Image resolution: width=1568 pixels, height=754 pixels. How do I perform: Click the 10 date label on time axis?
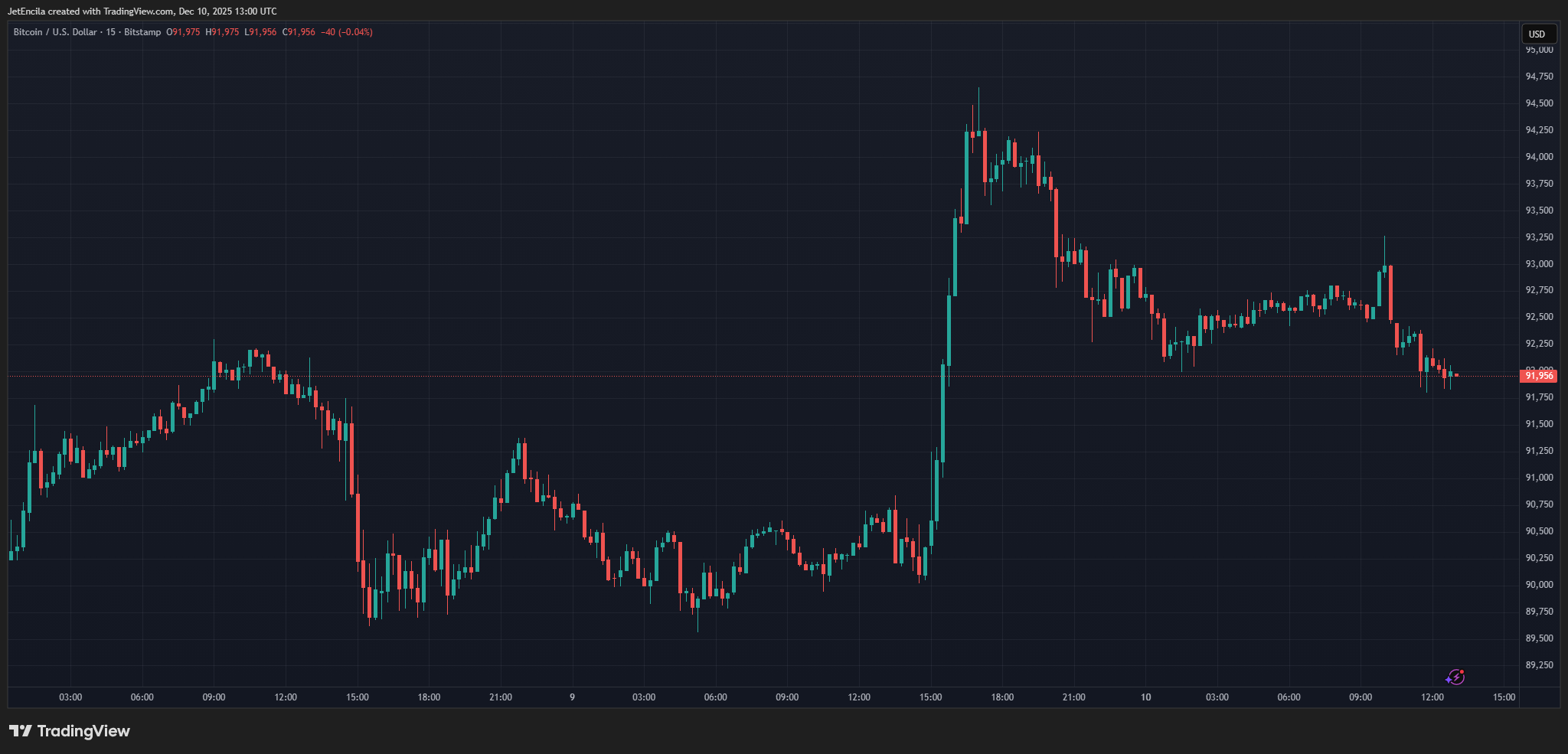(1146, 697)
